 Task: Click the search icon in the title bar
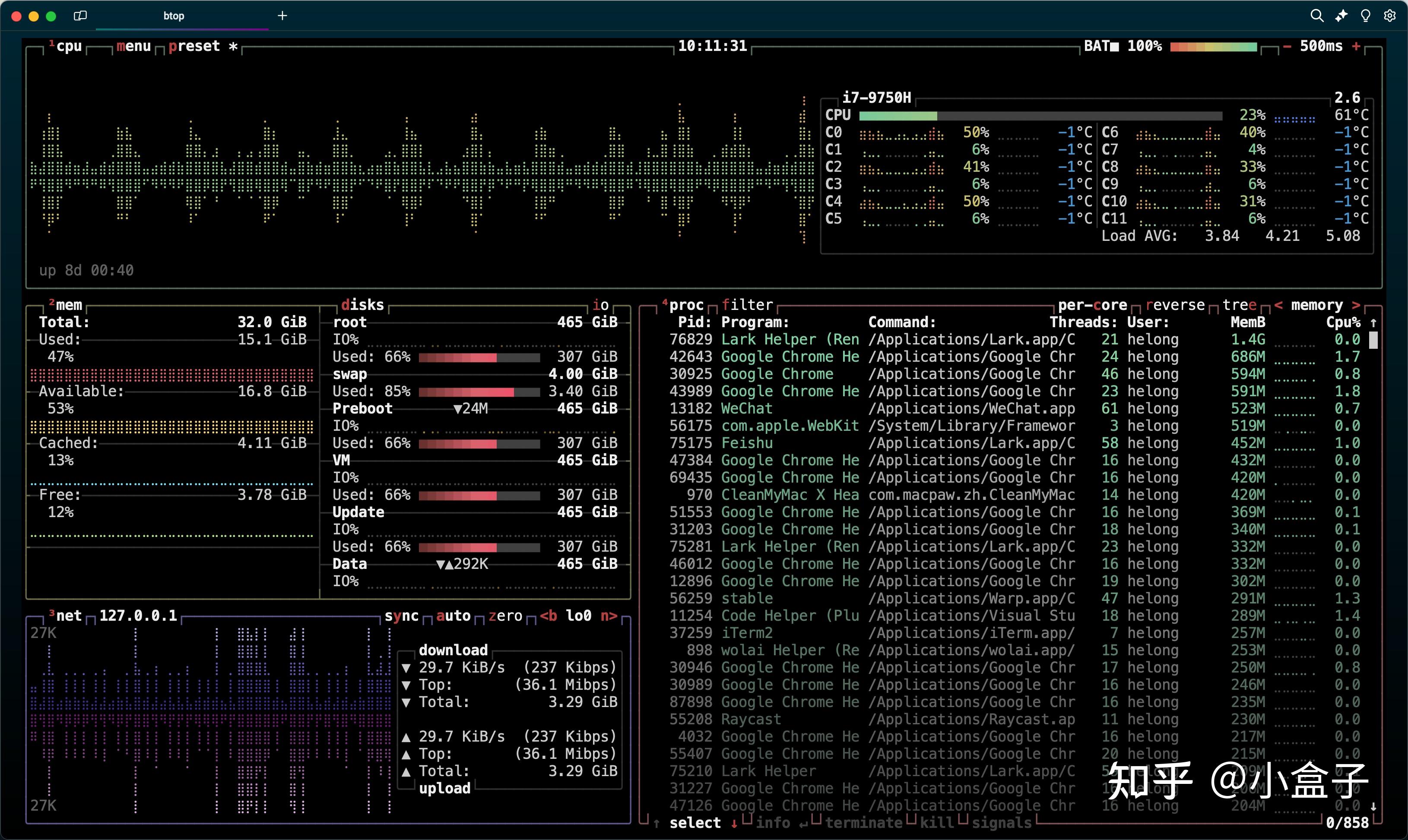click(1317, 16)
